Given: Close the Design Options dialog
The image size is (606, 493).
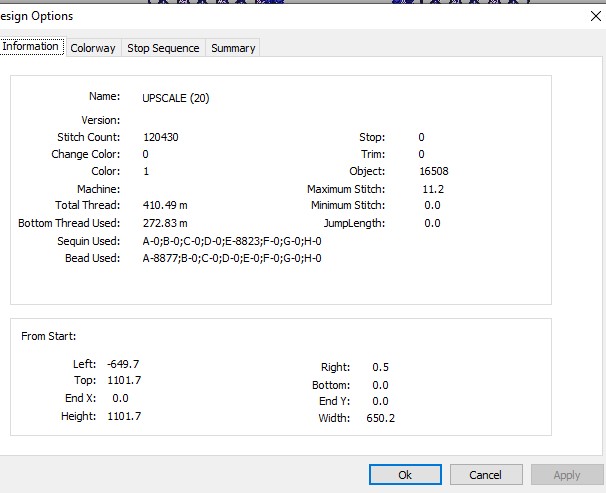Looking at the screenshot, I should click(x=596, y=16).
